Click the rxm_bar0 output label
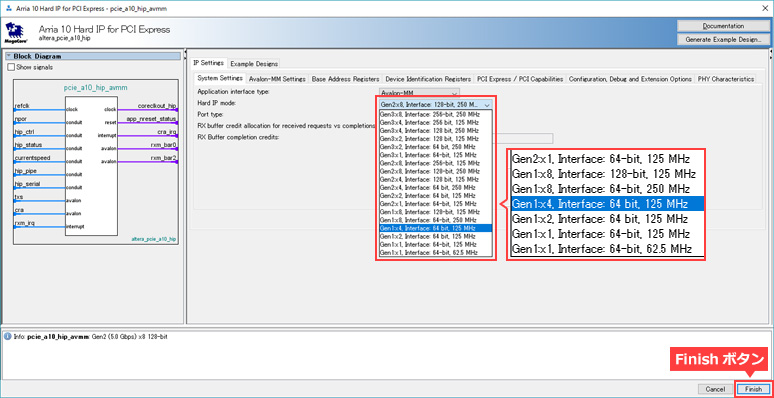The width and height of the screenshot is (774, 398). (x=164, y=145)
